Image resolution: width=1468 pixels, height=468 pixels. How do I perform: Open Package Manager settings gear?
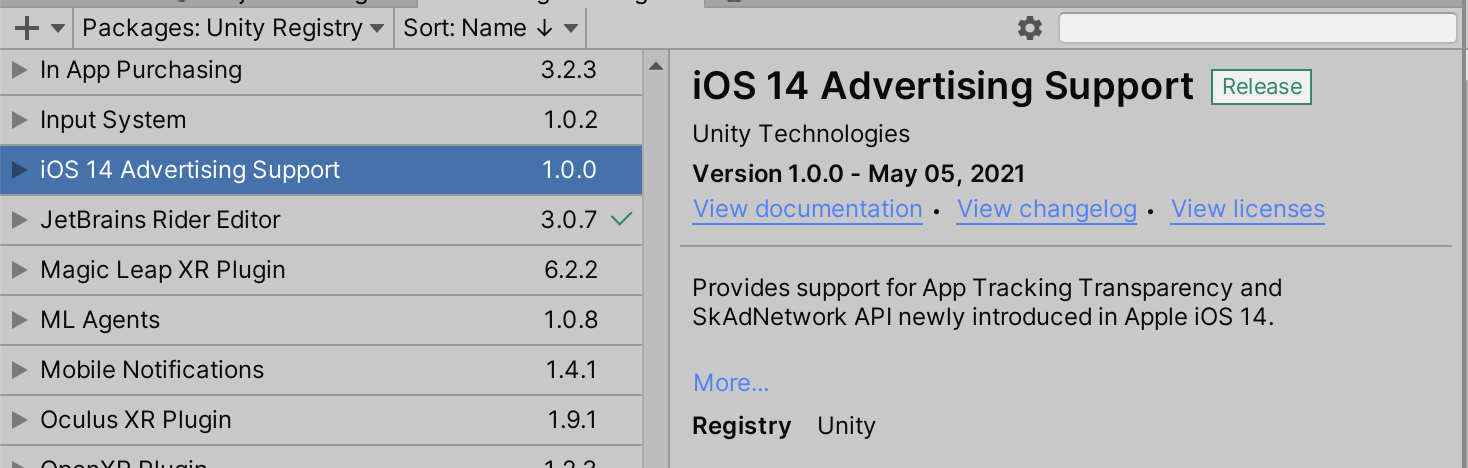(x=1029, y=28)
